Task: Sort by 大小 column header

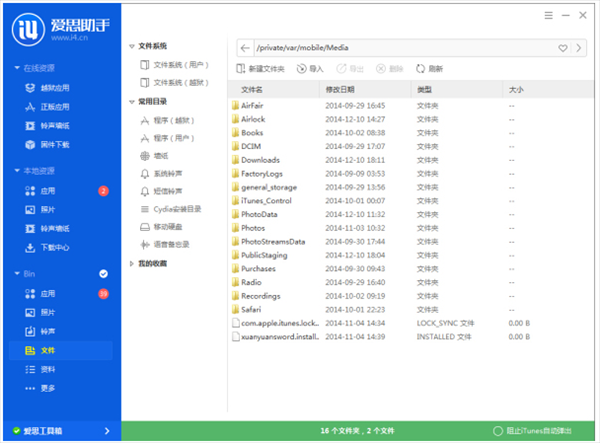Action: [x=549, y=90]
